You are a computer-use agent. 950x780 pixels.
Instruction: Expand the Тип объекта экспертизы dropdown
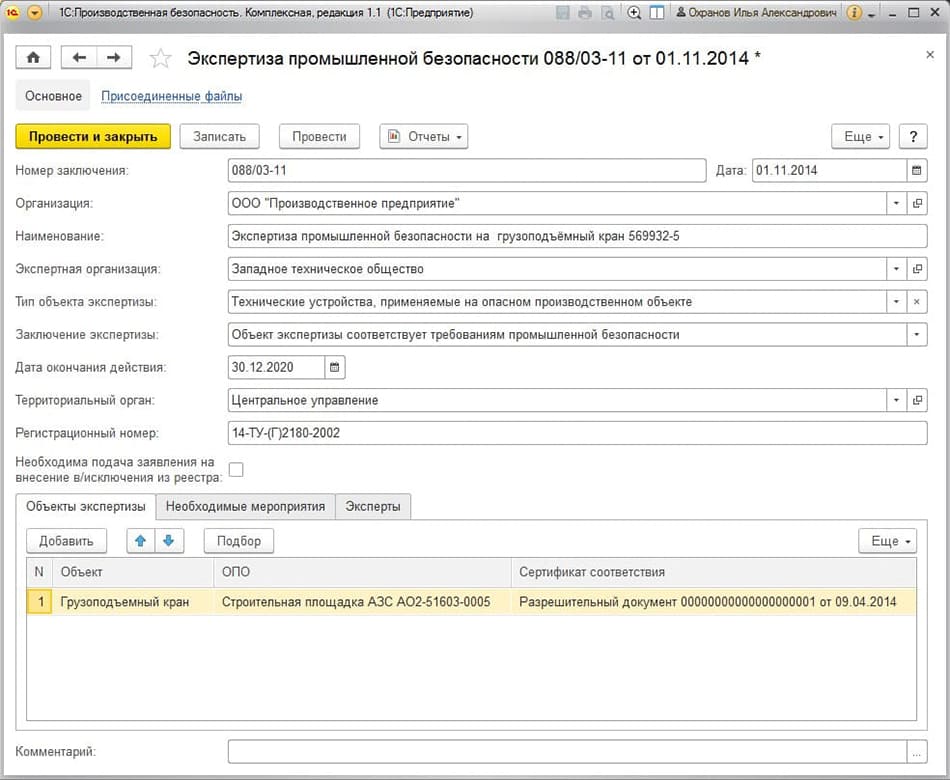(896, 301)
